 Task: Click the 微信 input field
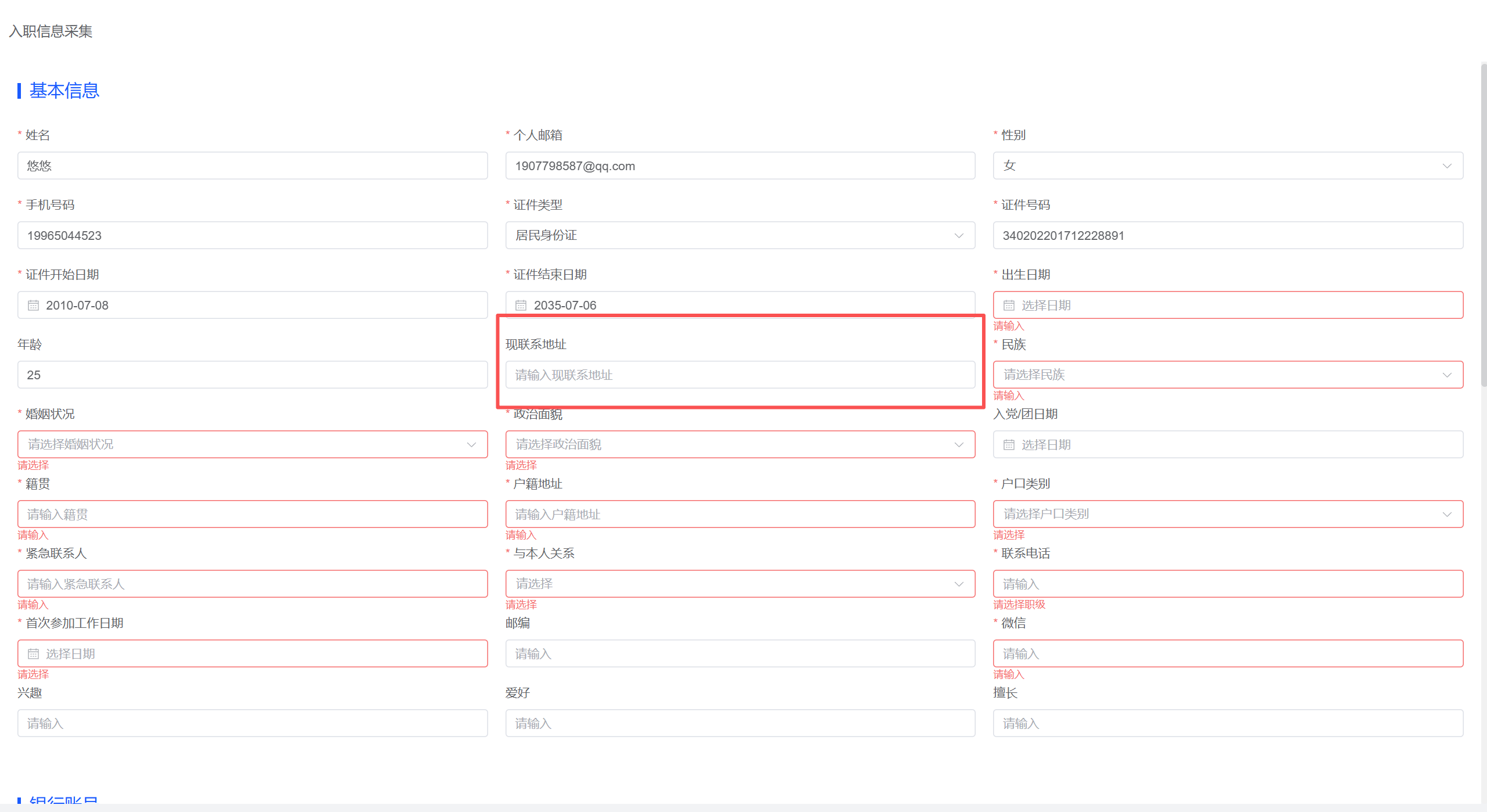pos(1227,653)
